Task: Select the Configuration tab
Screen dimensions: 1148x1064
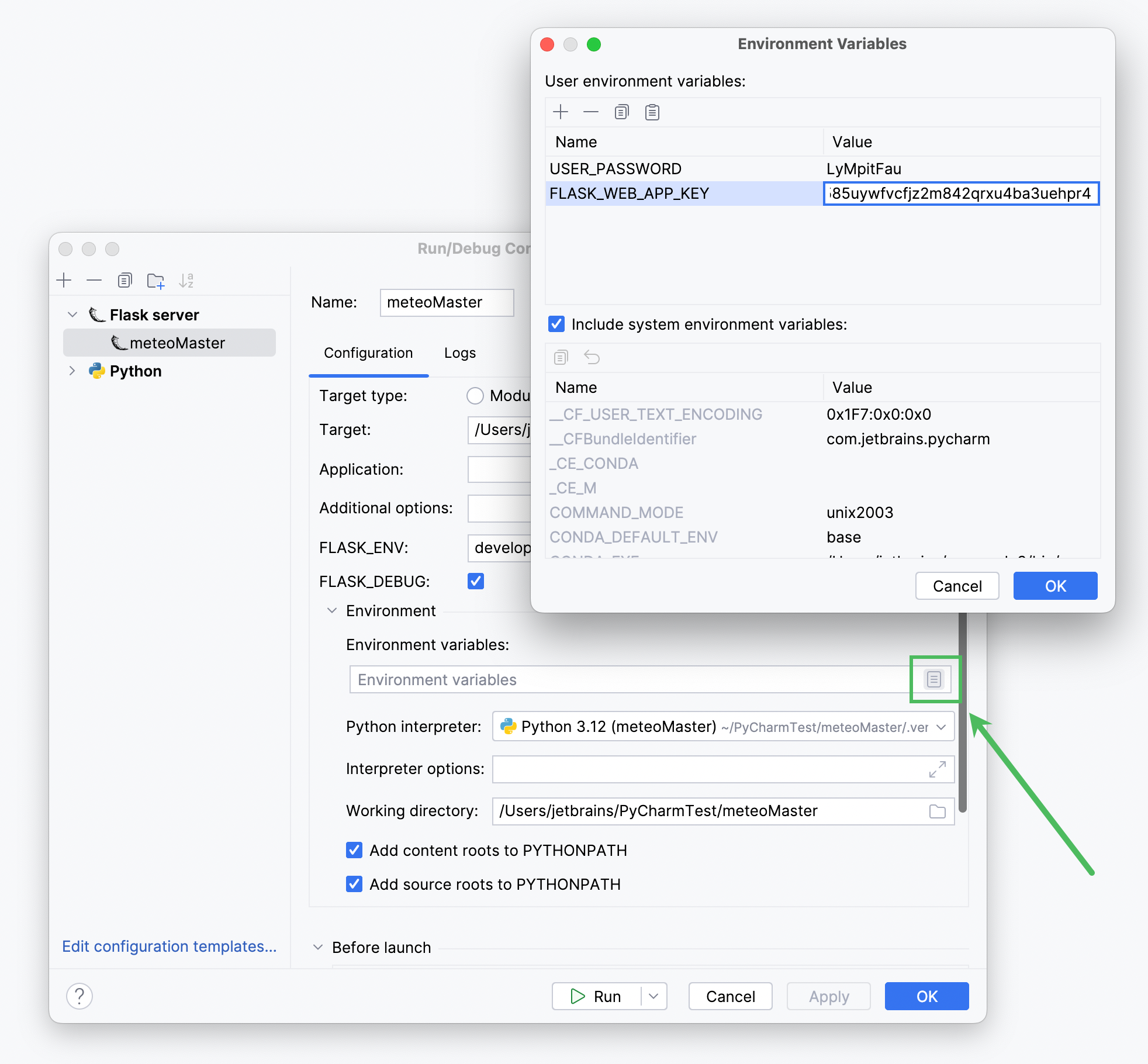Action: pos(365,359)
